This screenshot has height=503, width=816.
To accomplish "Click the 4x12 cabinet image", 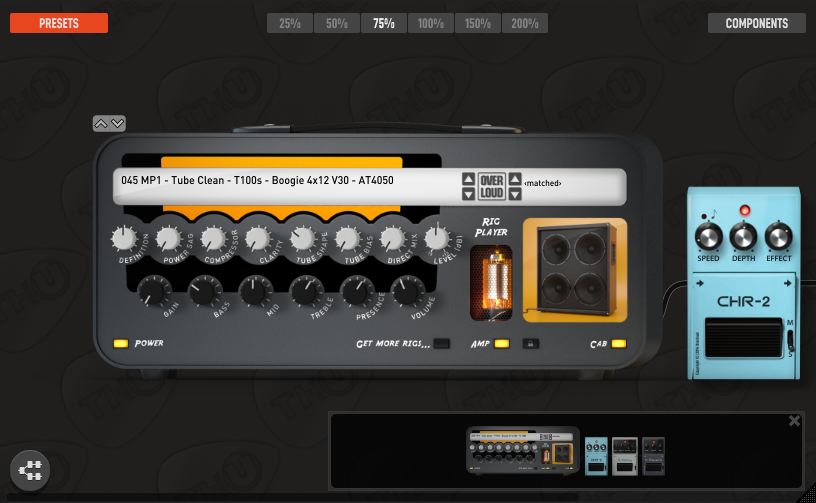I will [575, 270].
